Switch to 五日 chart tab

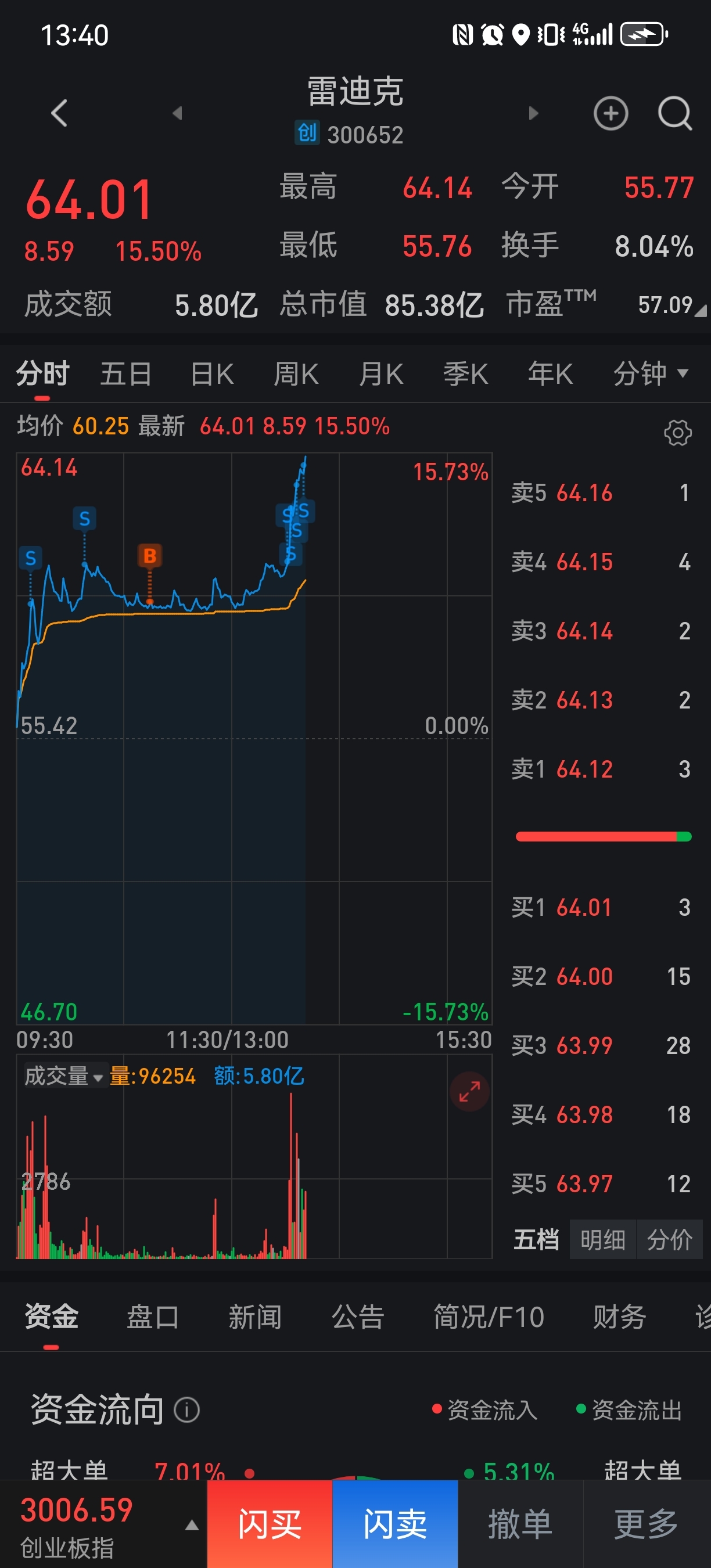pyautogui.click(x=126, y=373)
